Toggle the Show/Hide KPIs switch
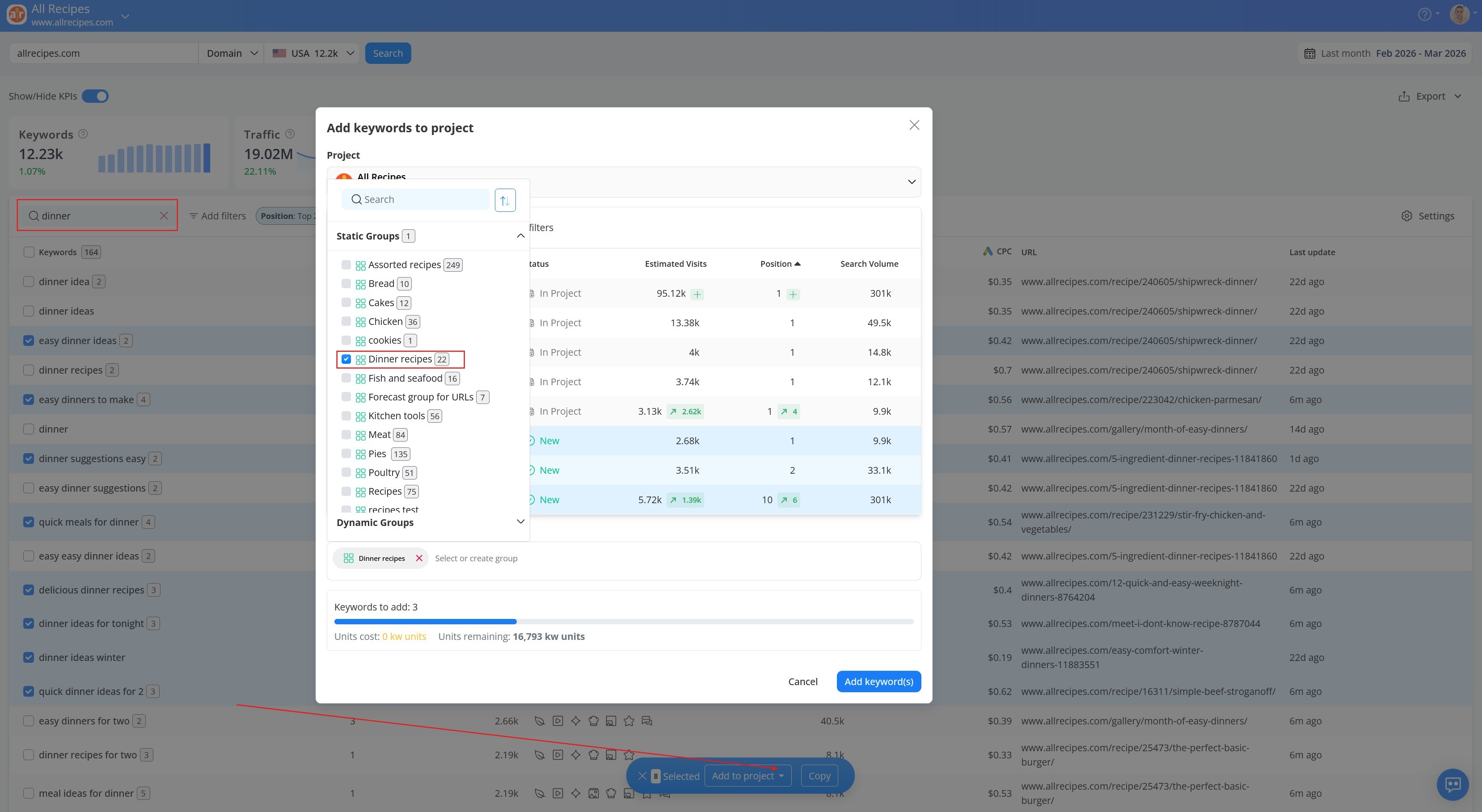1482x812 pixels. (95, 96)
